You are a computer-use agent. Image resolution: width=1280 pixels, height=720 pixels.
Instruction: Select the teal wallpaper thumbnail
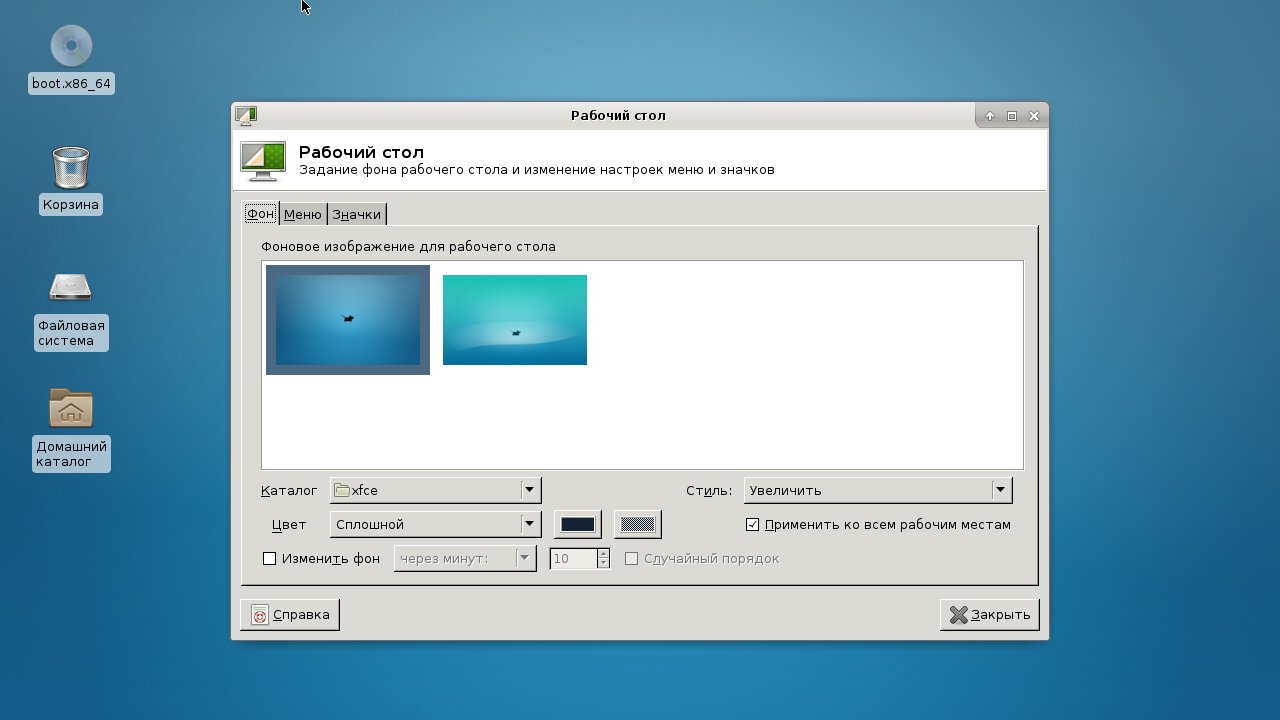click(515, 320)
